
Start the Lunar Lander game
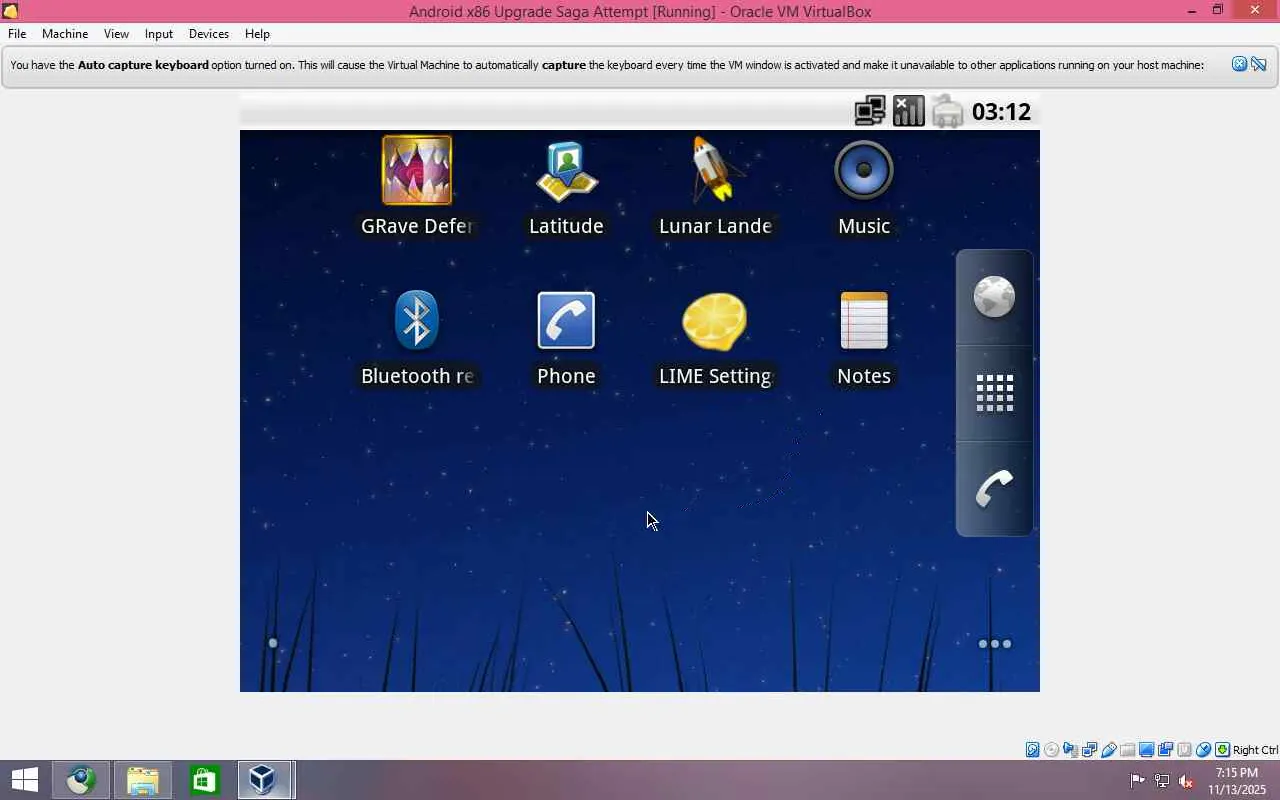pos(715,170)
